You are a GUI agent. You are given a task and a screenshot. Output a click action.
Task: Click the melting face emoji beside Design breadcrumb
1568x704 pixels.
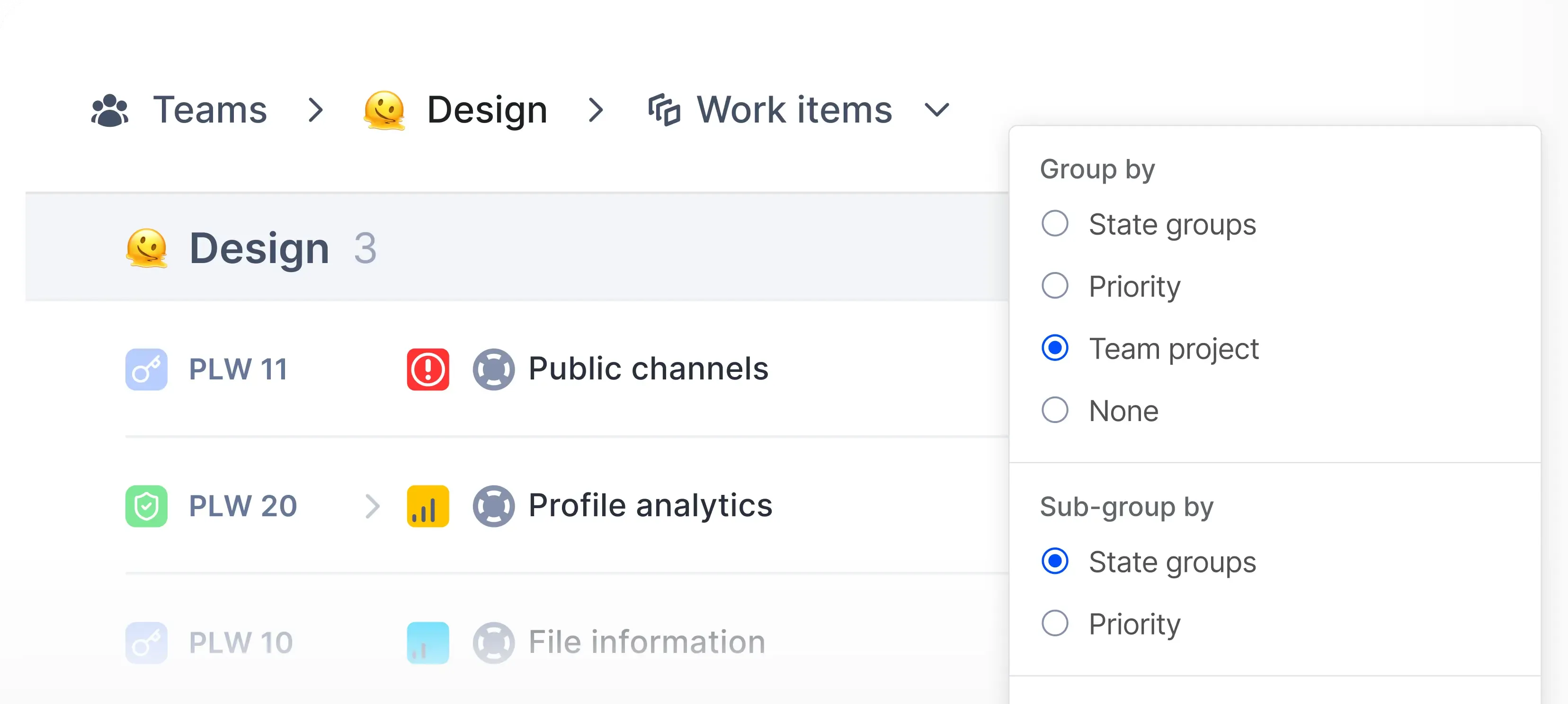point(384,110)
